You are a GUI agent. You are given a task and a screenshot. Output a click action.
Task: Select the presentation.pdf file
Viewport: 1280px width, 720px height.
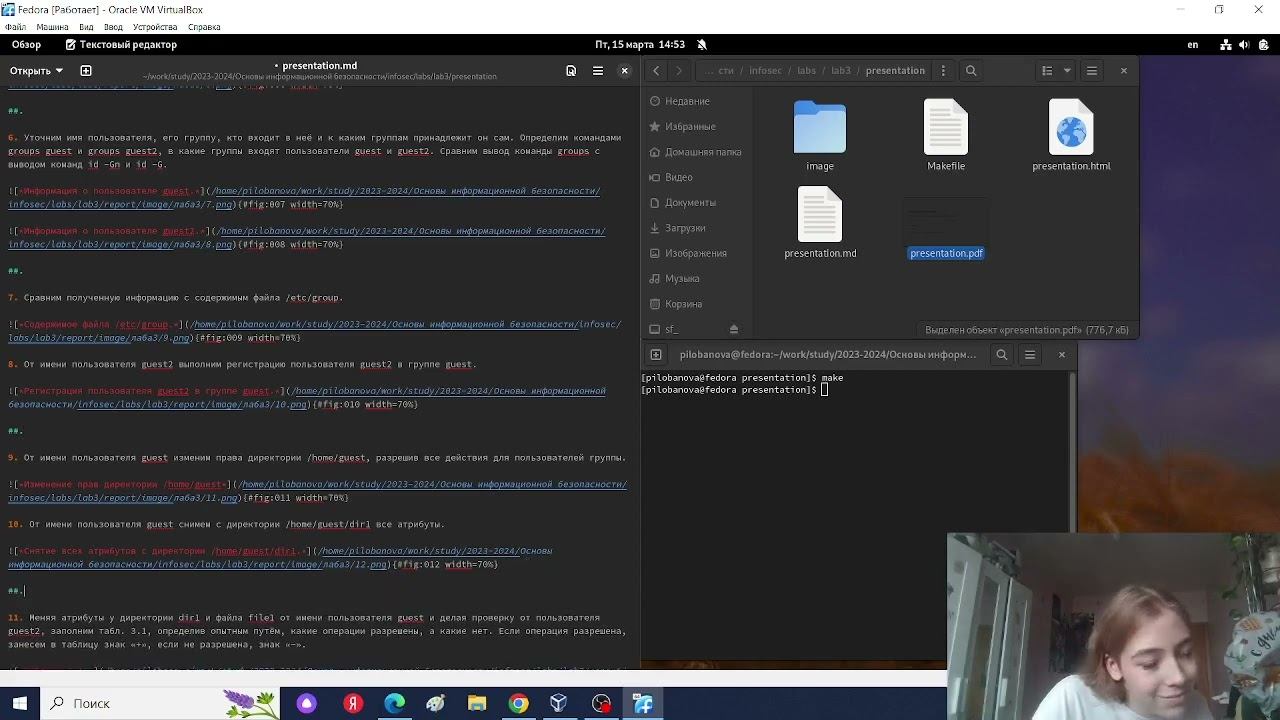click(946, 228)
